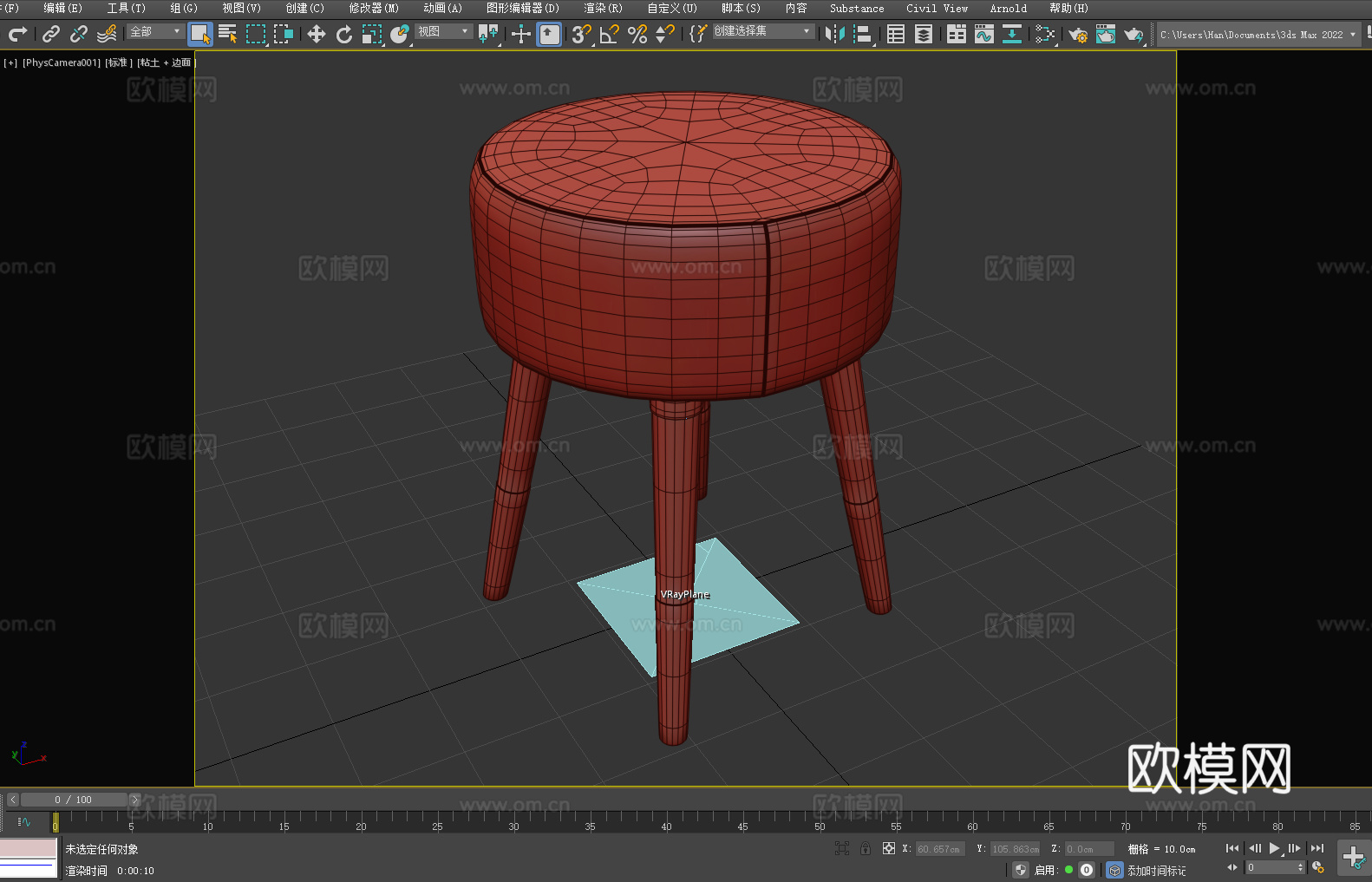Open the Arnold menu
The width and height of the screenshot is (1372, 882).
tap(1008, 8)
